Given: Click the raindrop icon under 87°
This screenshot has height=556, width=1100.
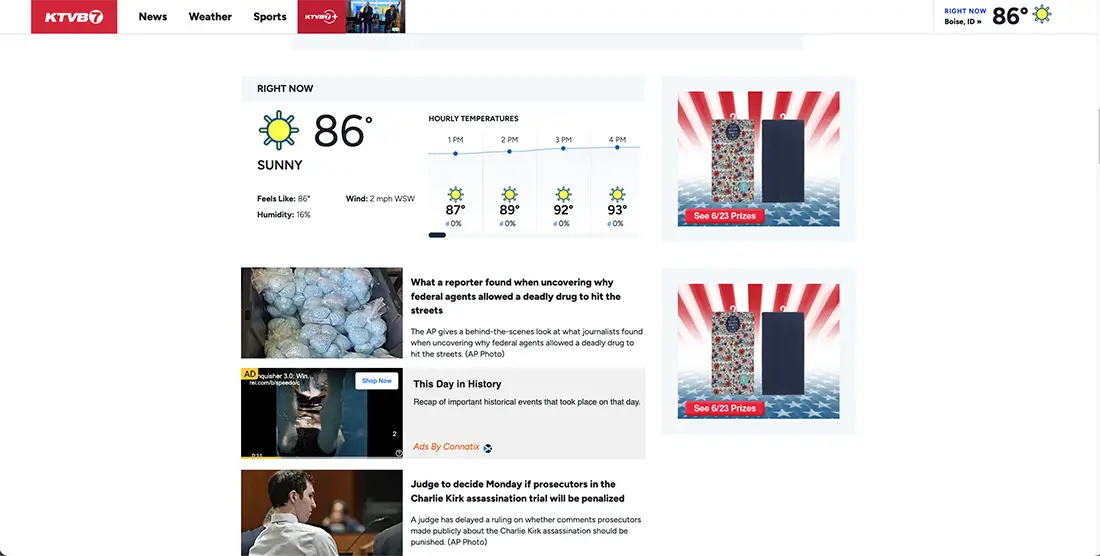Looking at the screenshot, I should tap(448, 224).
